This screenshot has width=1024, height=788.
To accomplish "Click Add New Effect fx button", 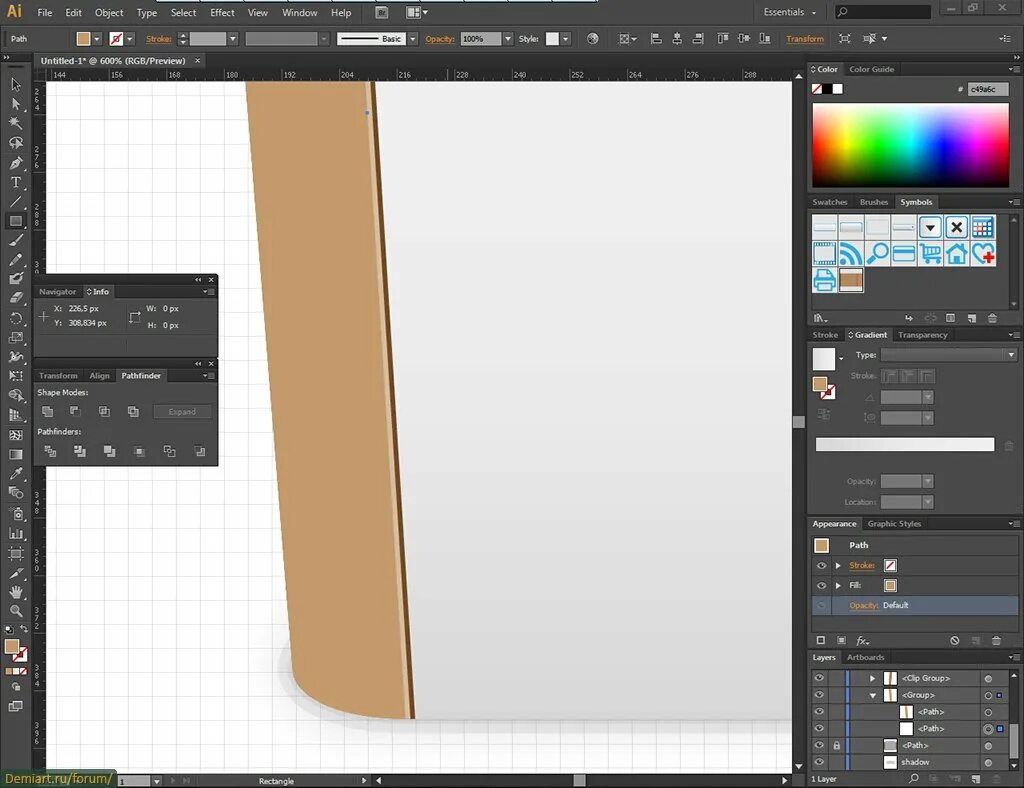I will click(863, 640).
